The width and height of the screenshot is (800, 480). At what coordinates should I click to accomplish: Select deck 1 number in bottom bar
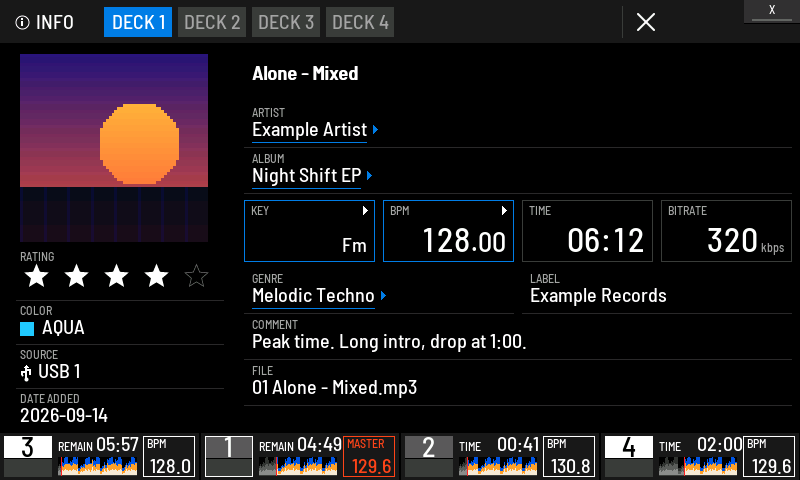pos(229,447)
